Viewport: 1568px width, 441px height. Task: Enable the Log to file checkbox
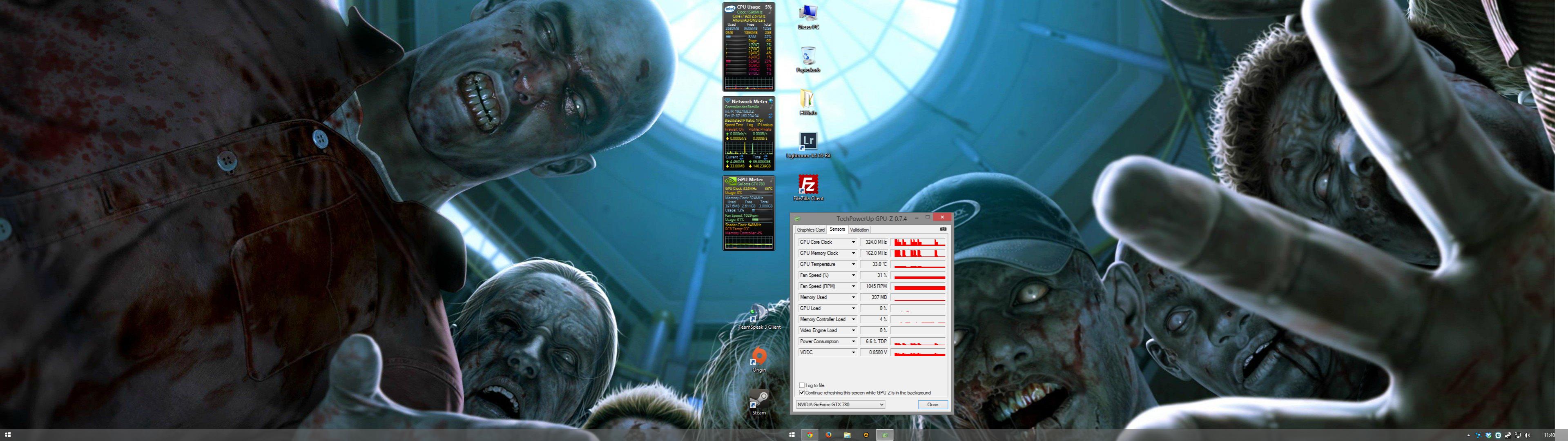click(802, 385)
